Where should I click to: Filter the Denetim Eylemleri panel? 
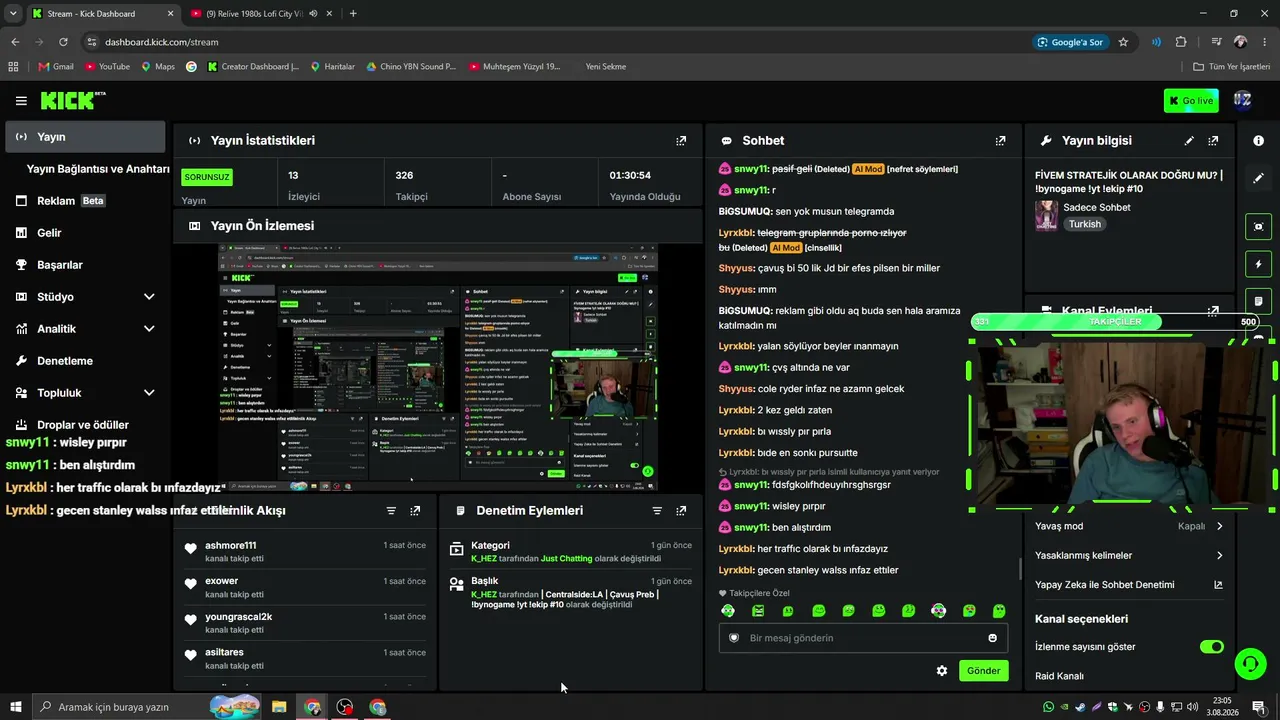click(657, 511)
